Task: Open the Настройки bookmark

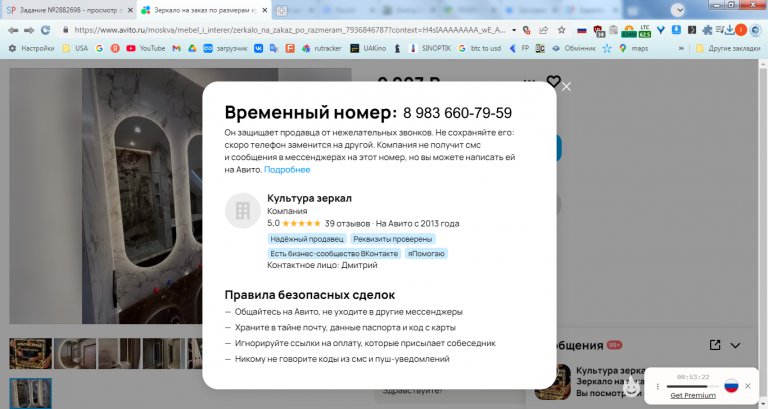Action: (31, 48)
